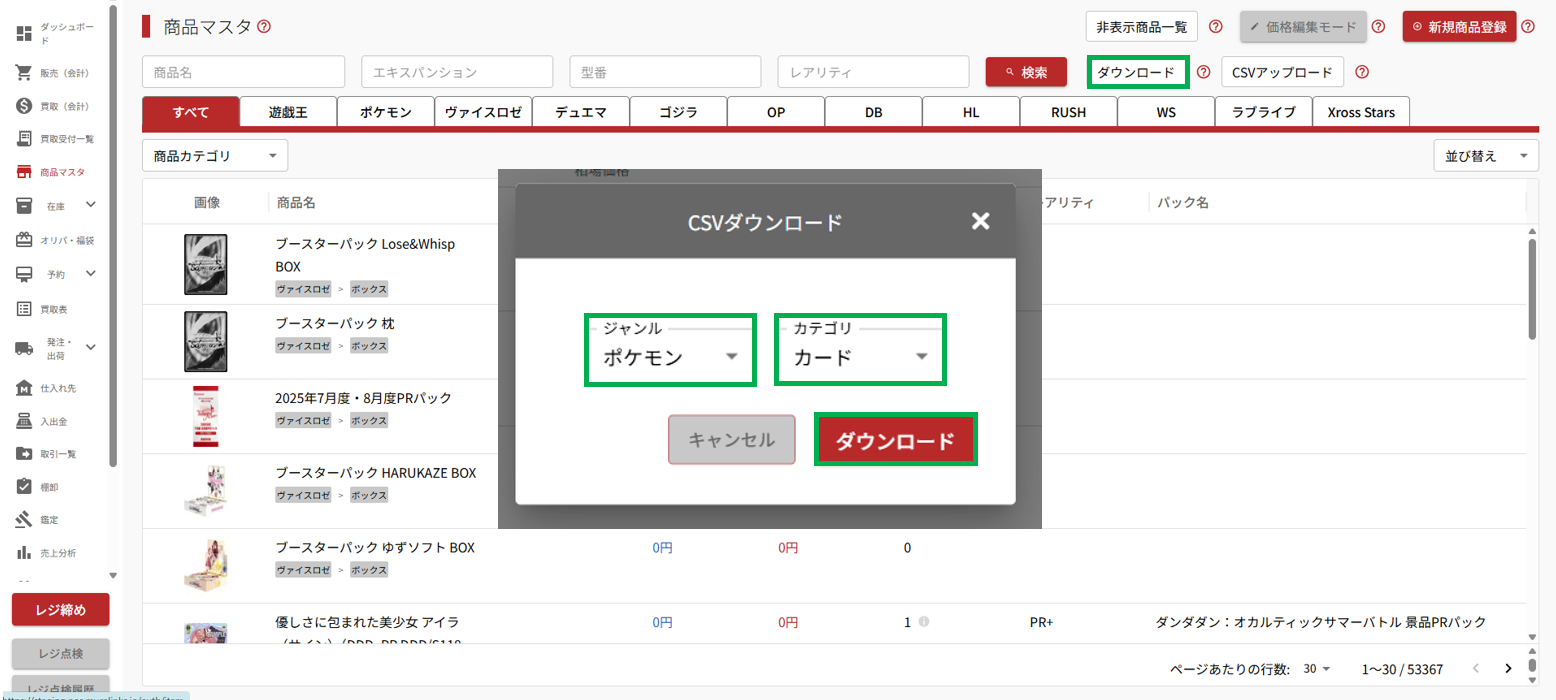Viewport: 1556px width, 700px height.
Task: Switch to the 遊戯王 tab
Action: click(288, 113)
